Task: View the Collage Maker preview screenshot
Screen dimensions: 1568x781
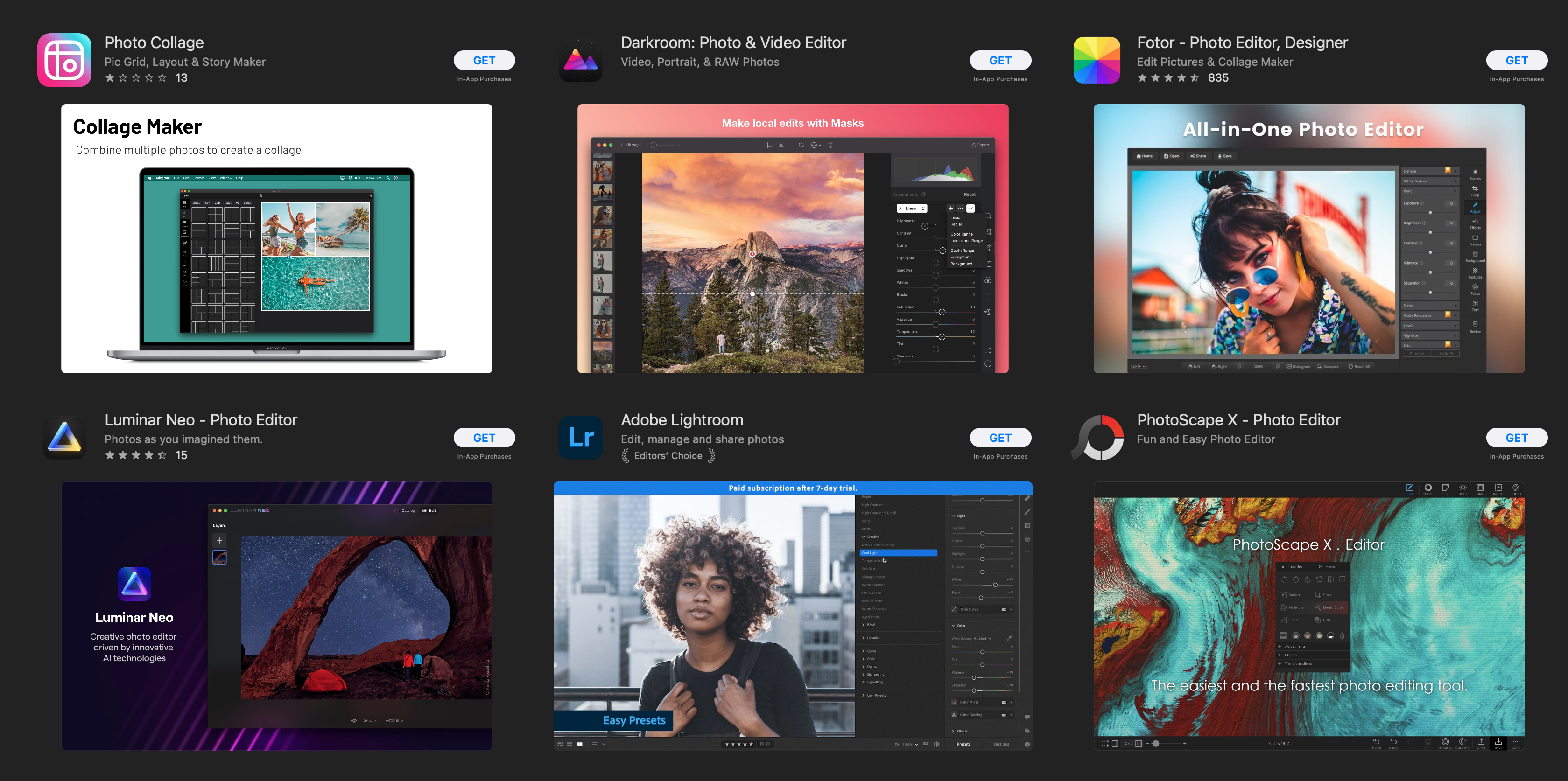Action: tap(276, 238)
